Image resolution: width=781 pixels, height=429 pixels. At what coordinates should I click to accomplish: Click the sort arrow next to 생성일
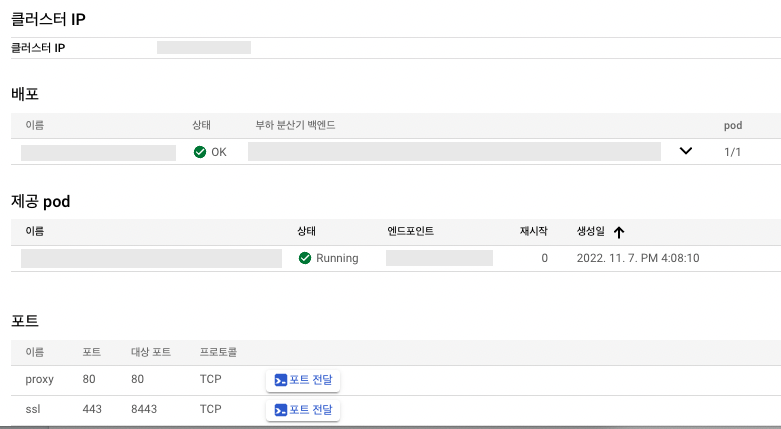click(x=619, y=232)
